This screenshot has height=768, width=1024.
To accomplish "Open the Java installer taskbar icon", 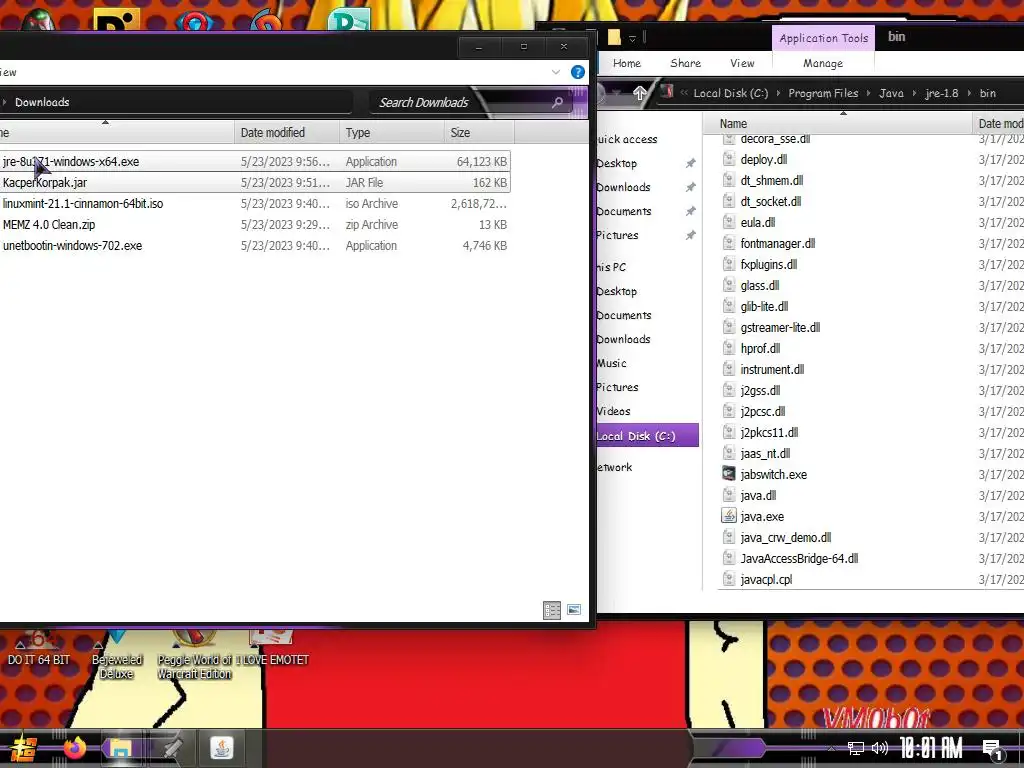I will [x=221, y=748].
